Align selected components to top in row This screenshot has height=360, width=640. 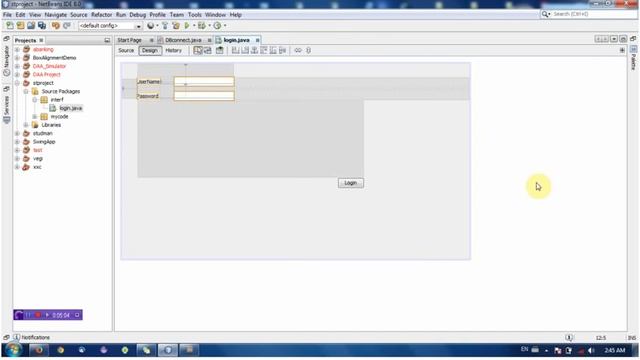[x=264, y=50]
